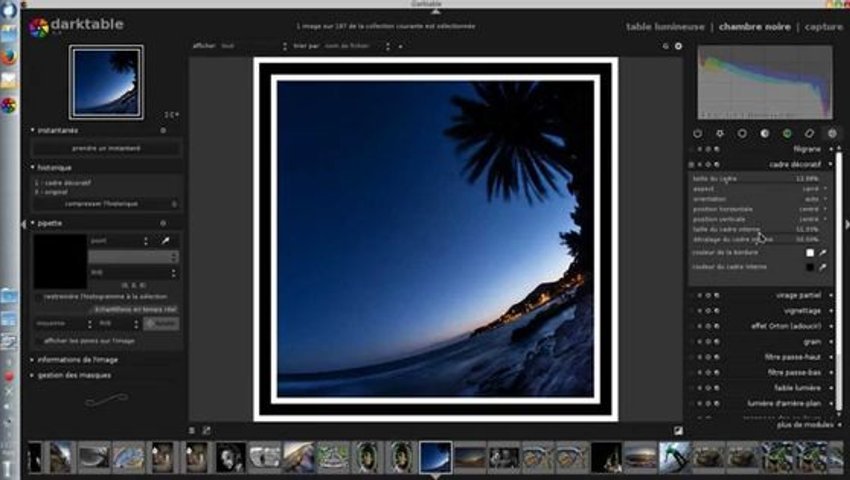Expand gestion des masques section

74,375
